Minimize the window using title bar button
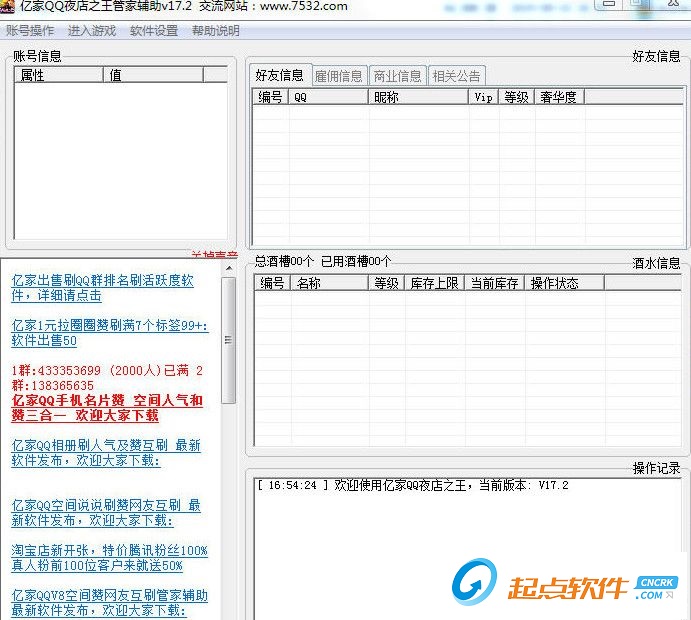691x620 pixels. (x=609, y=4)
